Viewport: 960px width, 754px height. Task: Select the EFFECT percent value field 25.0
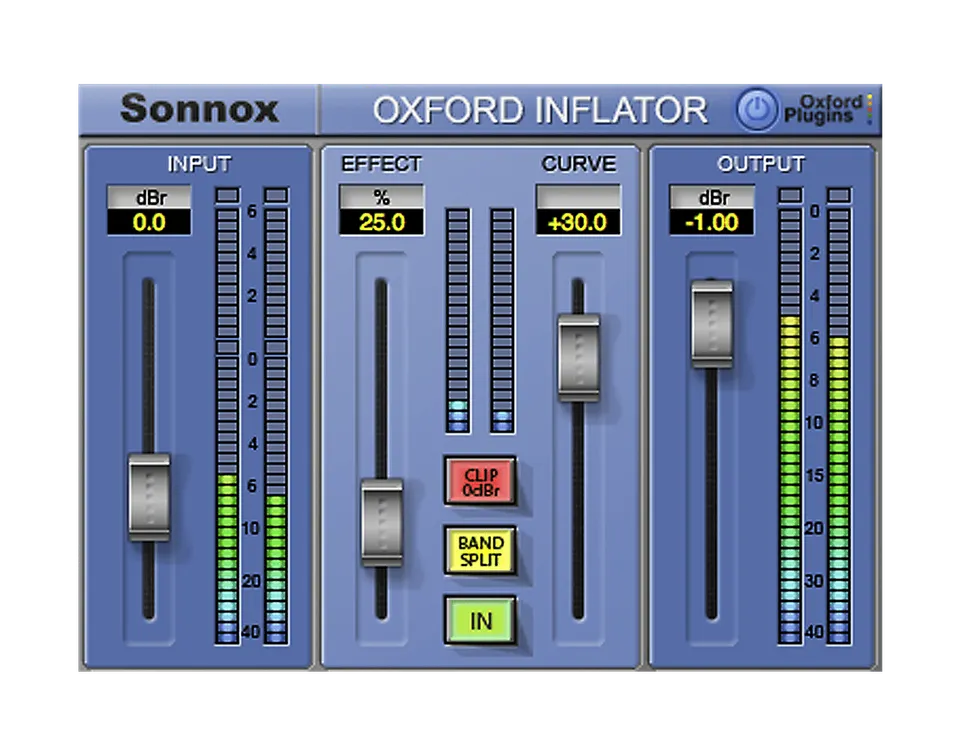[381, 222]
